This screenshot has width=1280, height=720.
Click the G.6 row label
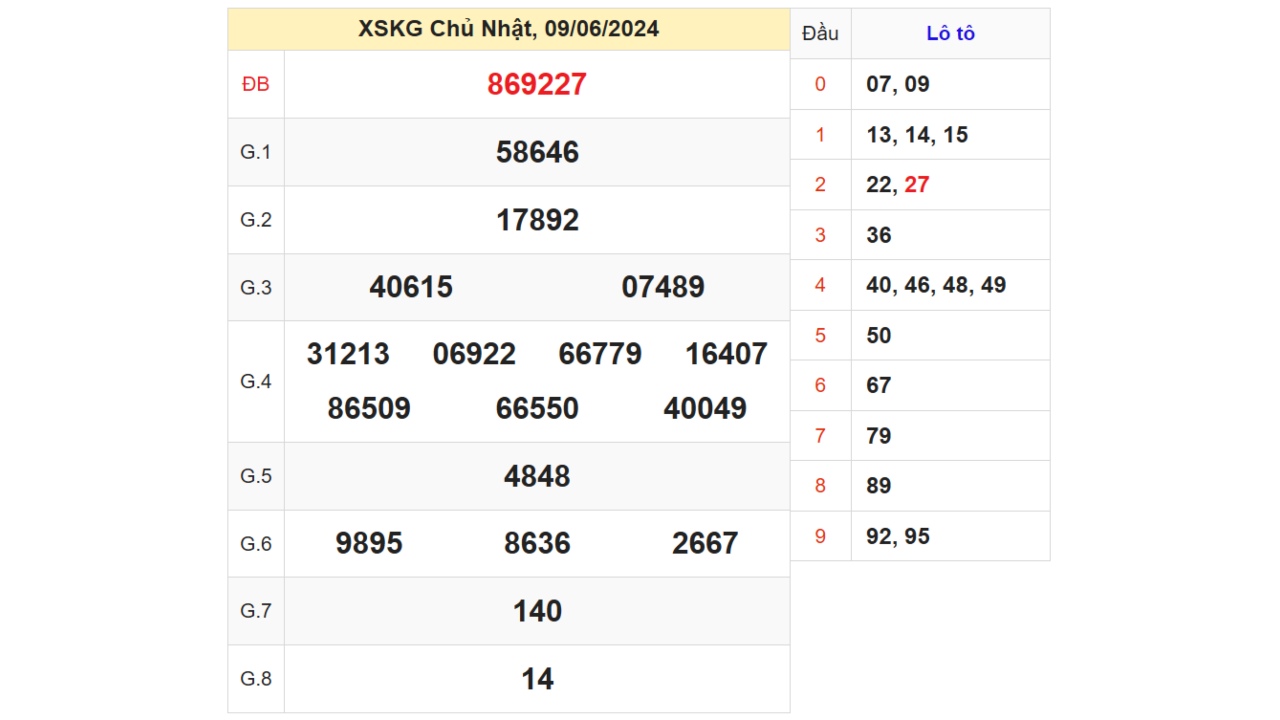point(256,543)
